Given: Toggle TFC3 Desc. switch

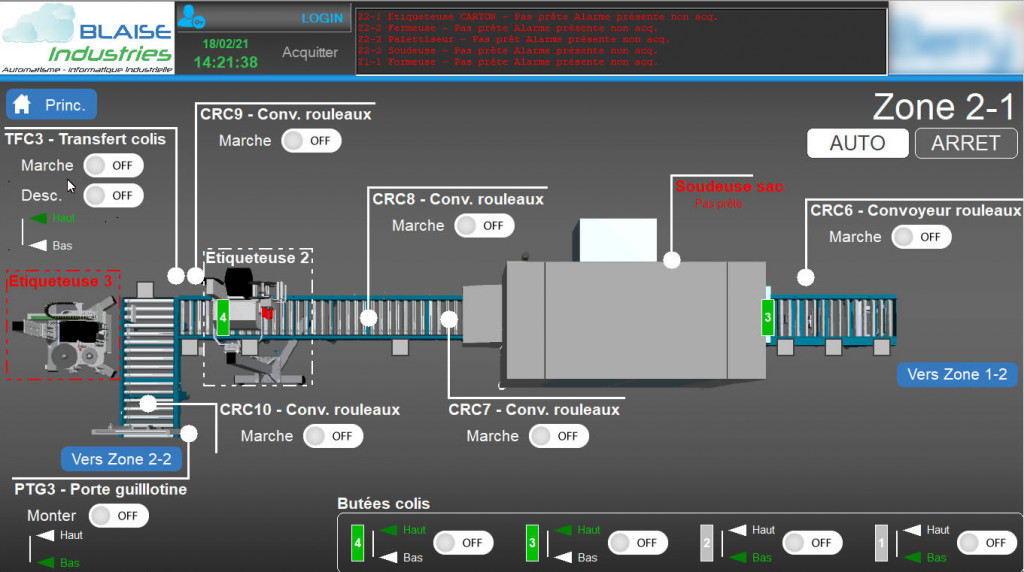Looking at the screenshot, I should click(113, 196).
